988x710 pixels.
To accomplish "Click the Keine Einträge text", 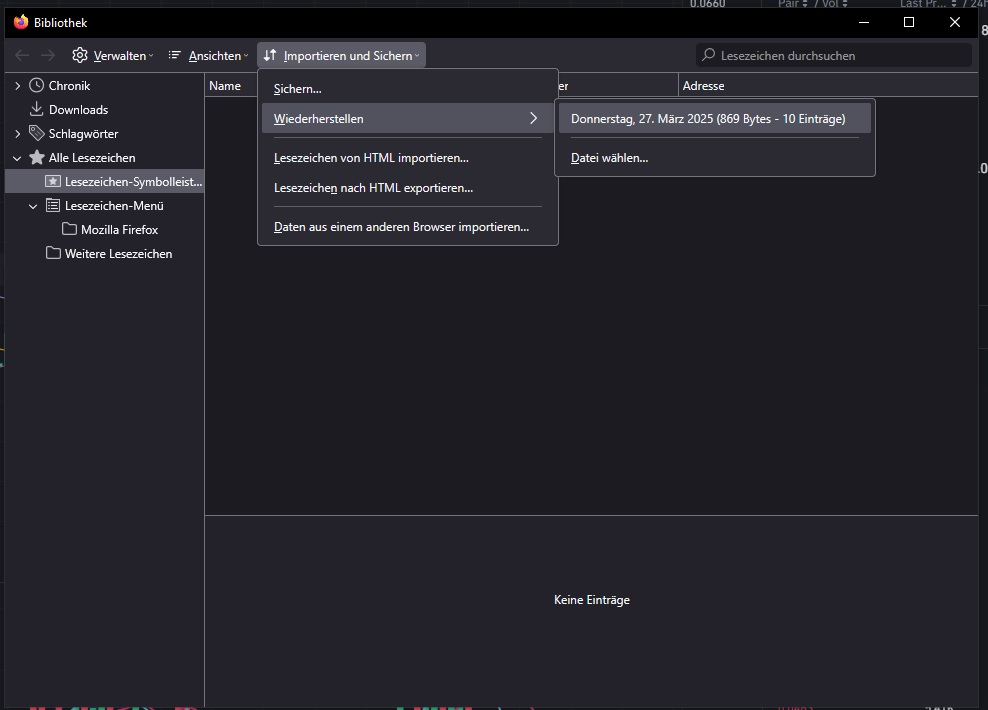I will coord(592,600).
